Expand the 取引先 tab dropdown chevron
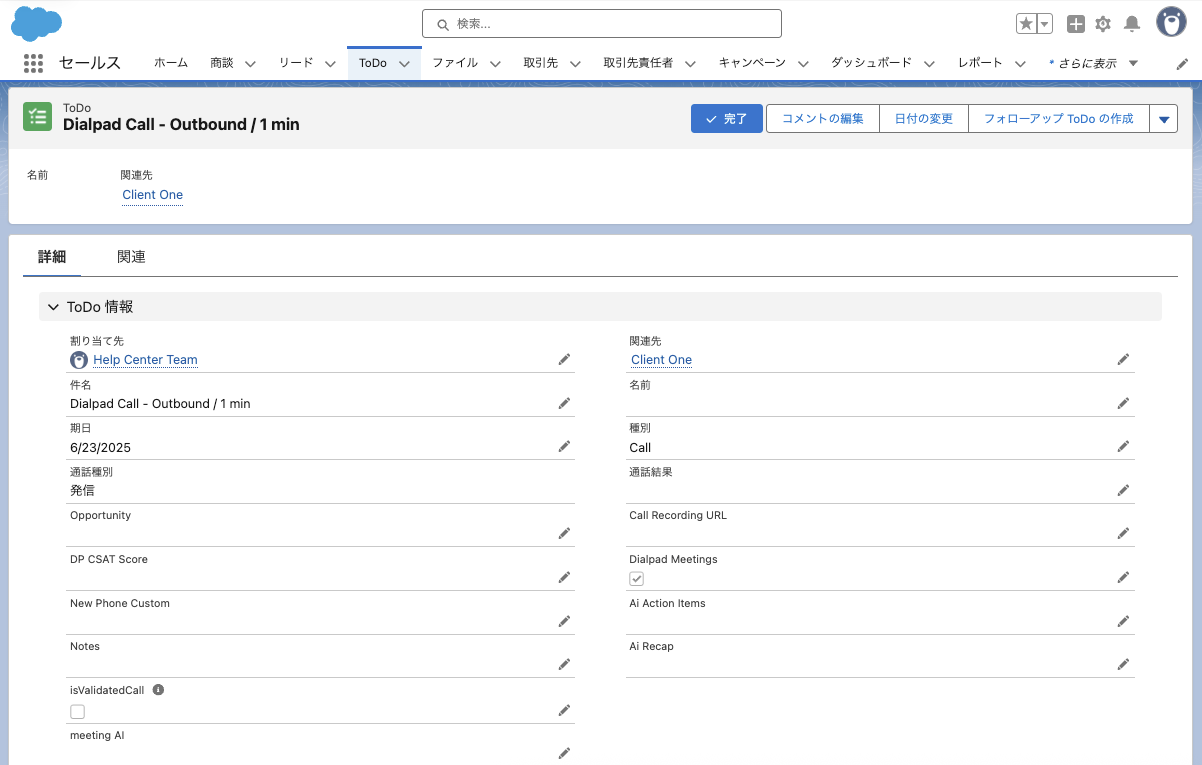The width and height of the screenshot is (1202, 765). coord(575,64)
